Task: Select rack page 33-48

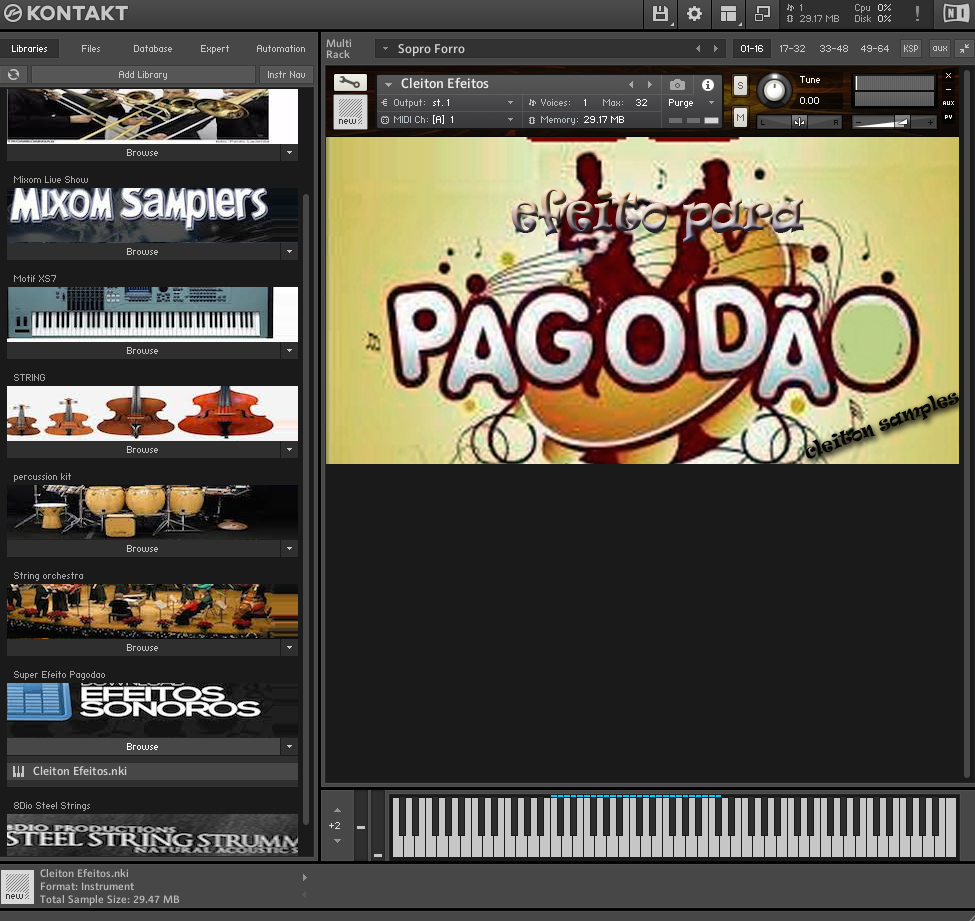Action: (833, 49)
